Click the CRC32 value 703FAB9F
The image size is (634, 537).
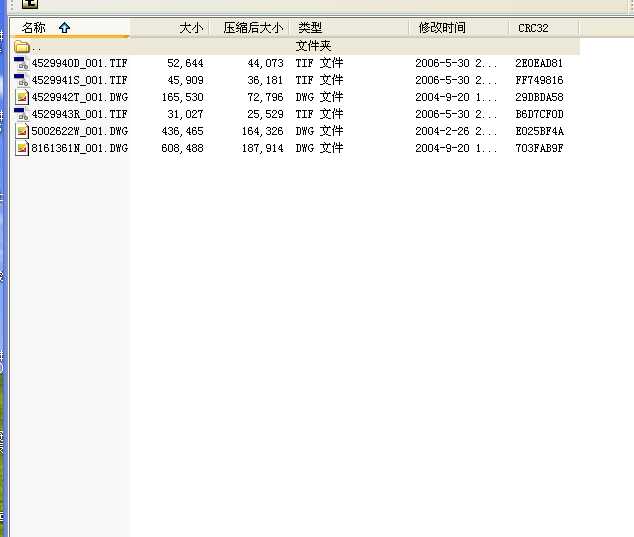pos(539,148)
